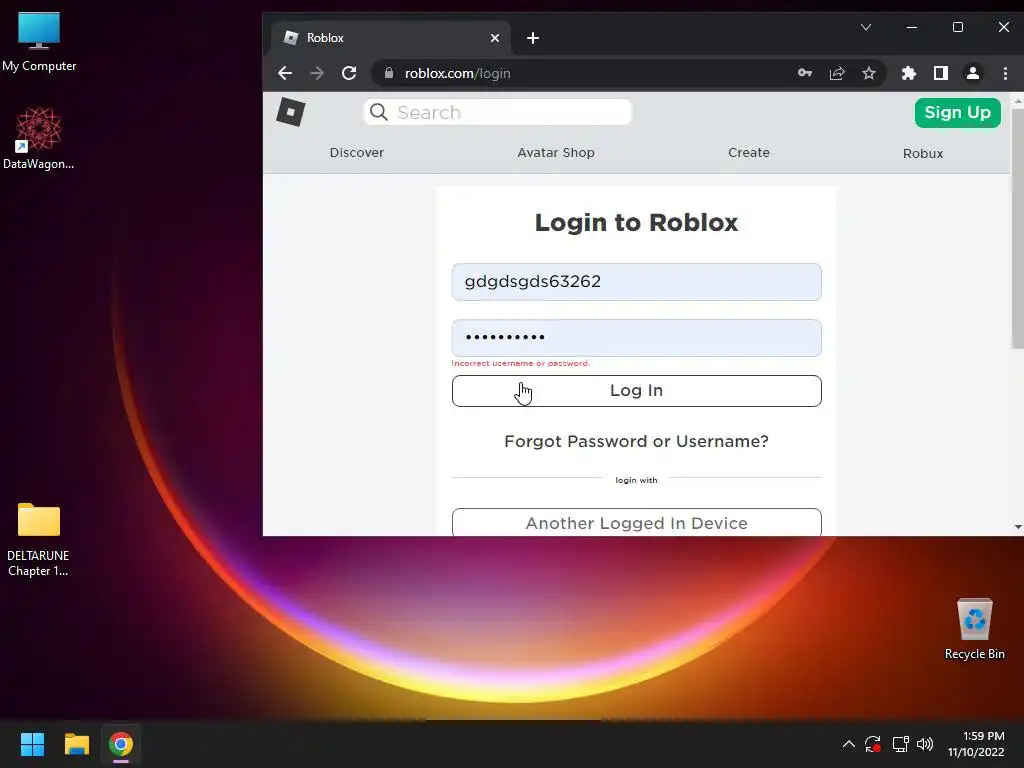Click the green Sign Up button

(957, 112)
